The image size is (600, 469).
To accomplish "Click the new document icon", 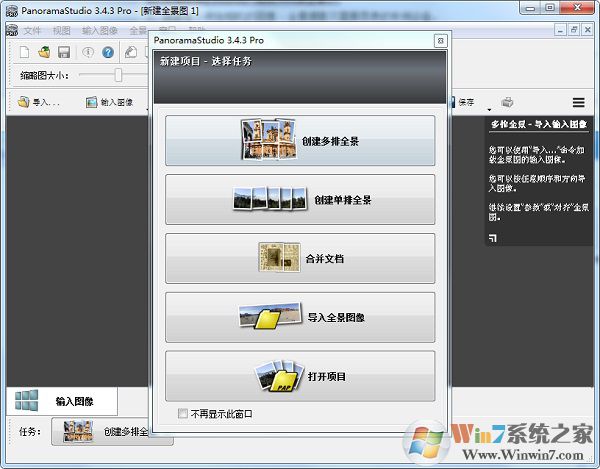I will [x=25, y=52].
